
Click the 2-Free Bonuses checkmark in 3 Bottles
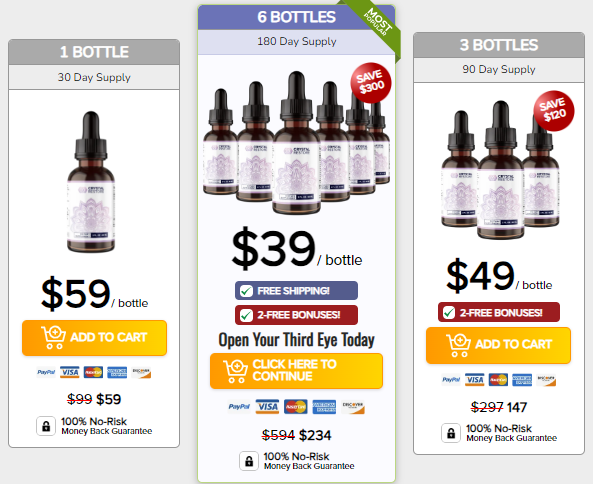pyautogui.click(x=449, y=312)
